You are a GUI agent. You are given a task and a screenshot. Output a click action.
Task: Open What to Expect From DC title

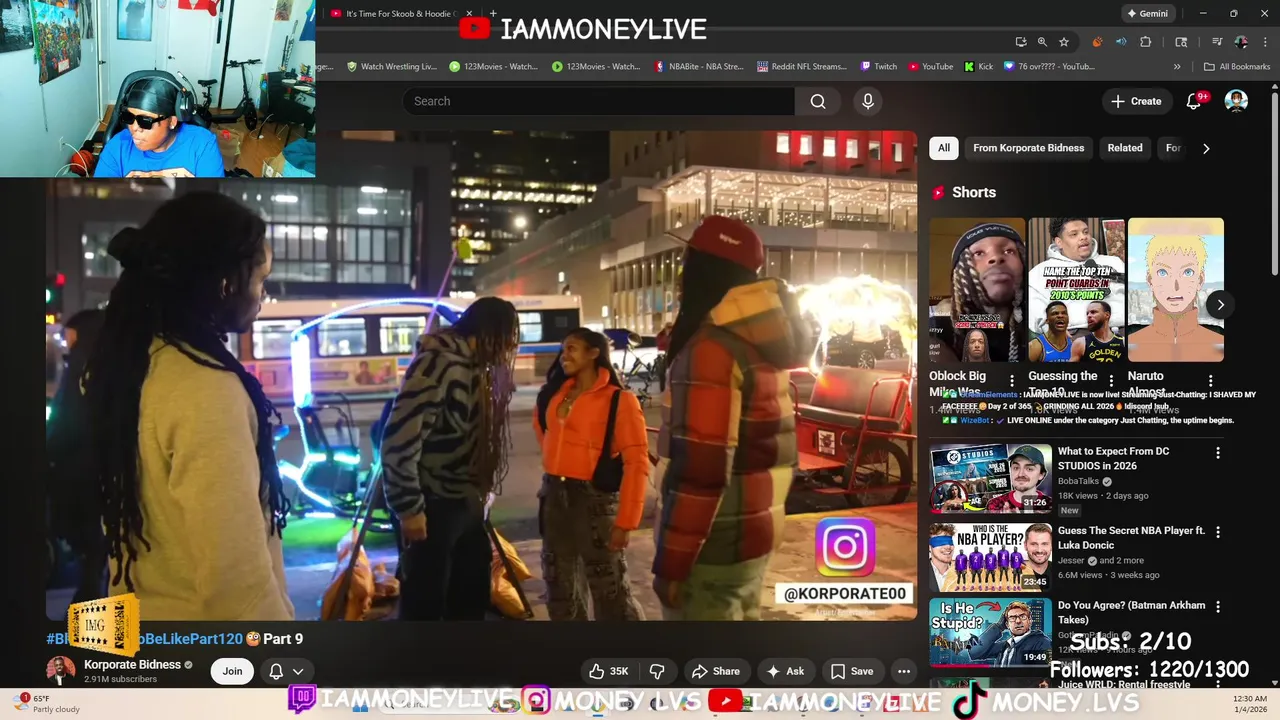tap(1113, 458)
